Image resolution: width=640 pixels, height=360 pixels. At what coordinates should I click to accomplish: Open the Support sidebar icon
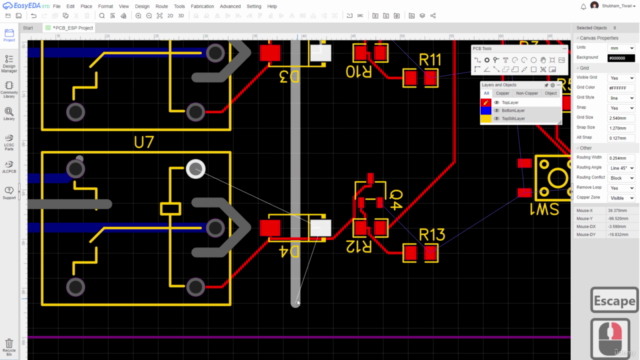[9, 193]
